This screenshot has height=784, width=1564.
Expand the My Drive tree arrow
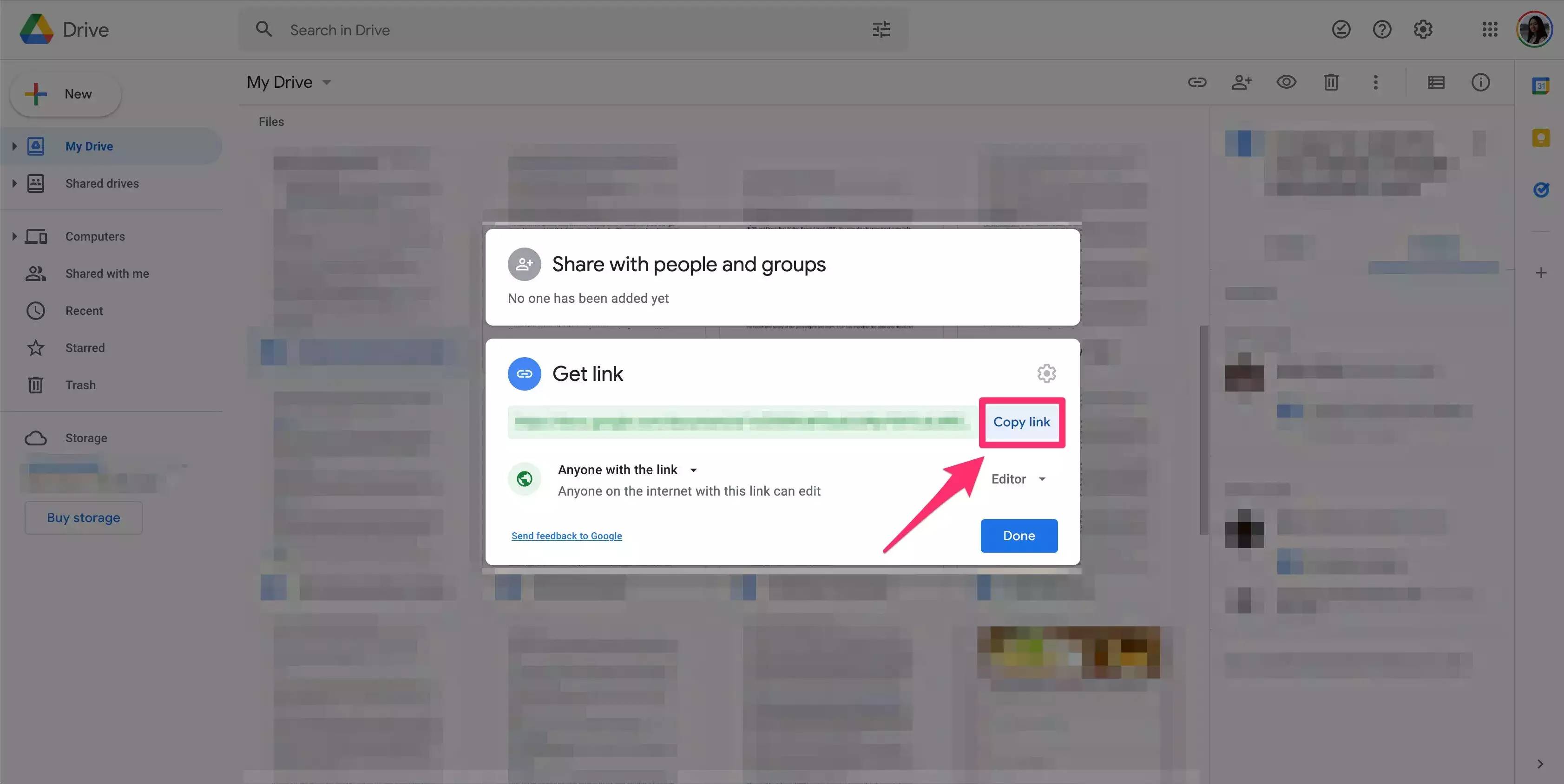click(x=14, y=146)
